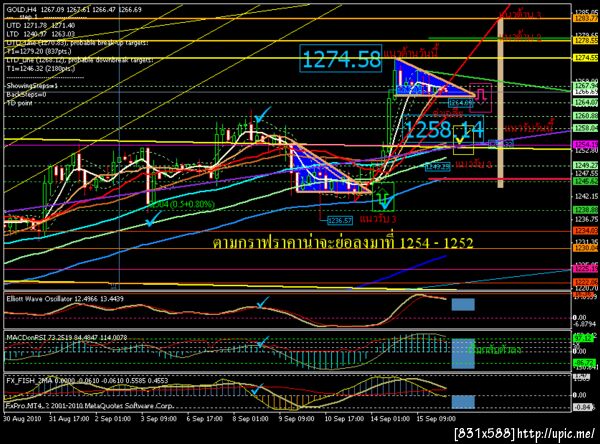Click the tan vertical bar on the chart's right
Screen dimensions: 600x444
[x=500, y=103]
